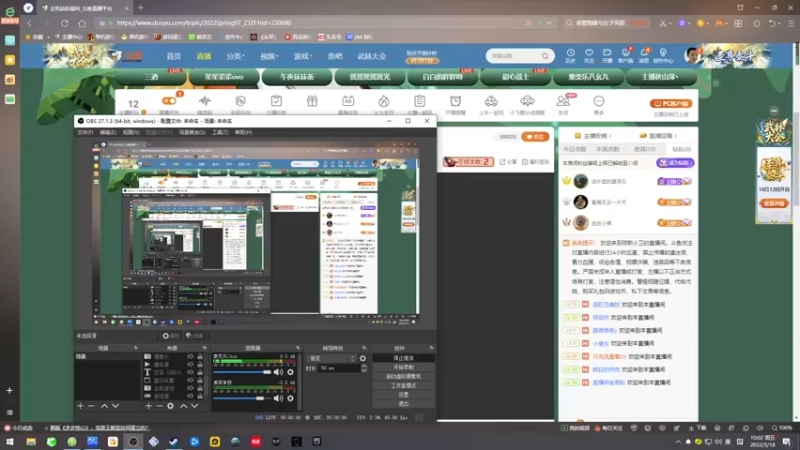Pop out the audio mixer dock panel
The width and height of the screenshot is (800, 450).
click(298, 348)
